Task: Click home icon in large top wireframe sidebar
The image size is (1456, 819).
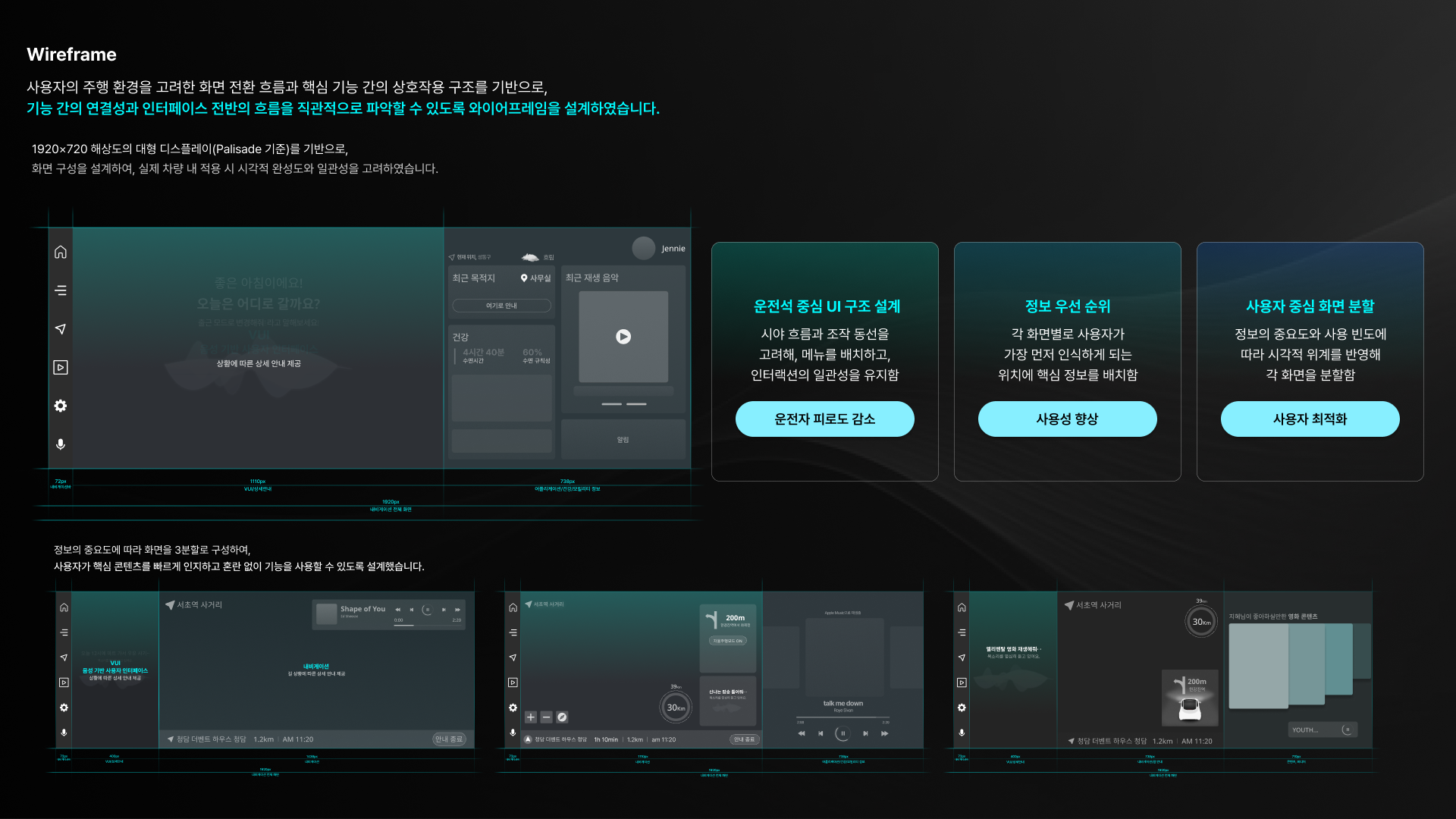Action: (x=61, y=253)
